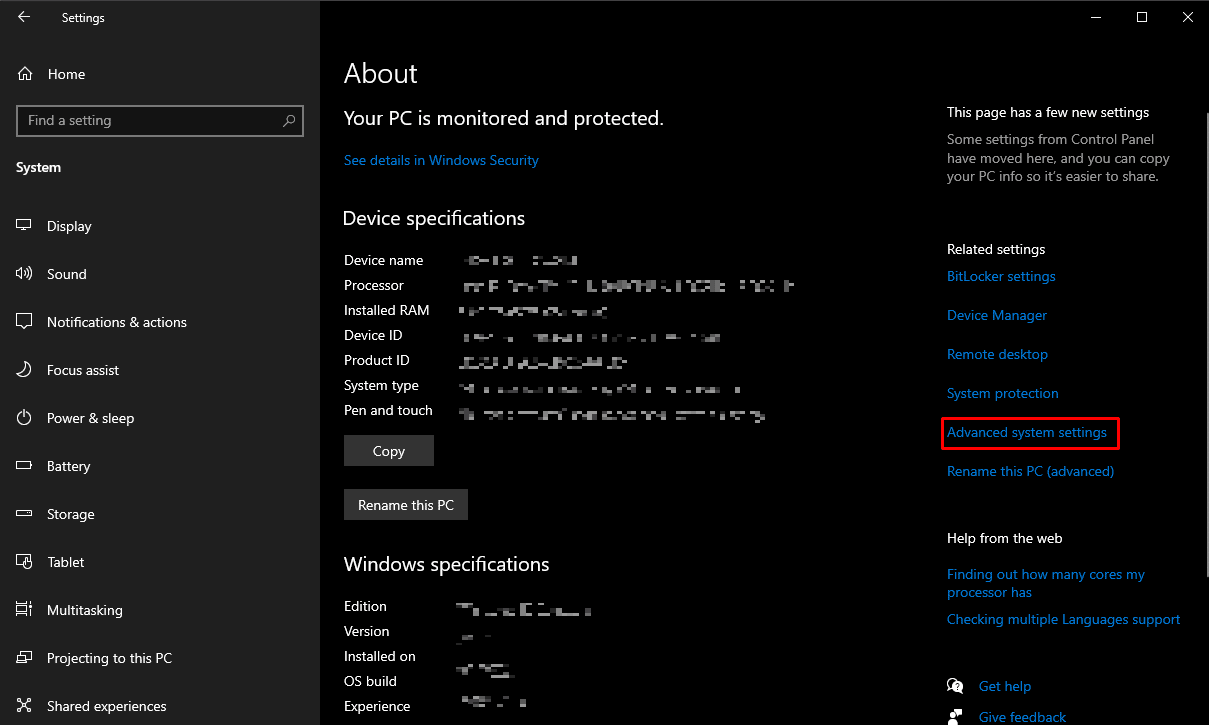Click the Pen and touch label
Image resolution: width=1209 pixels, height=725 pixels.
tap(388, 410)
